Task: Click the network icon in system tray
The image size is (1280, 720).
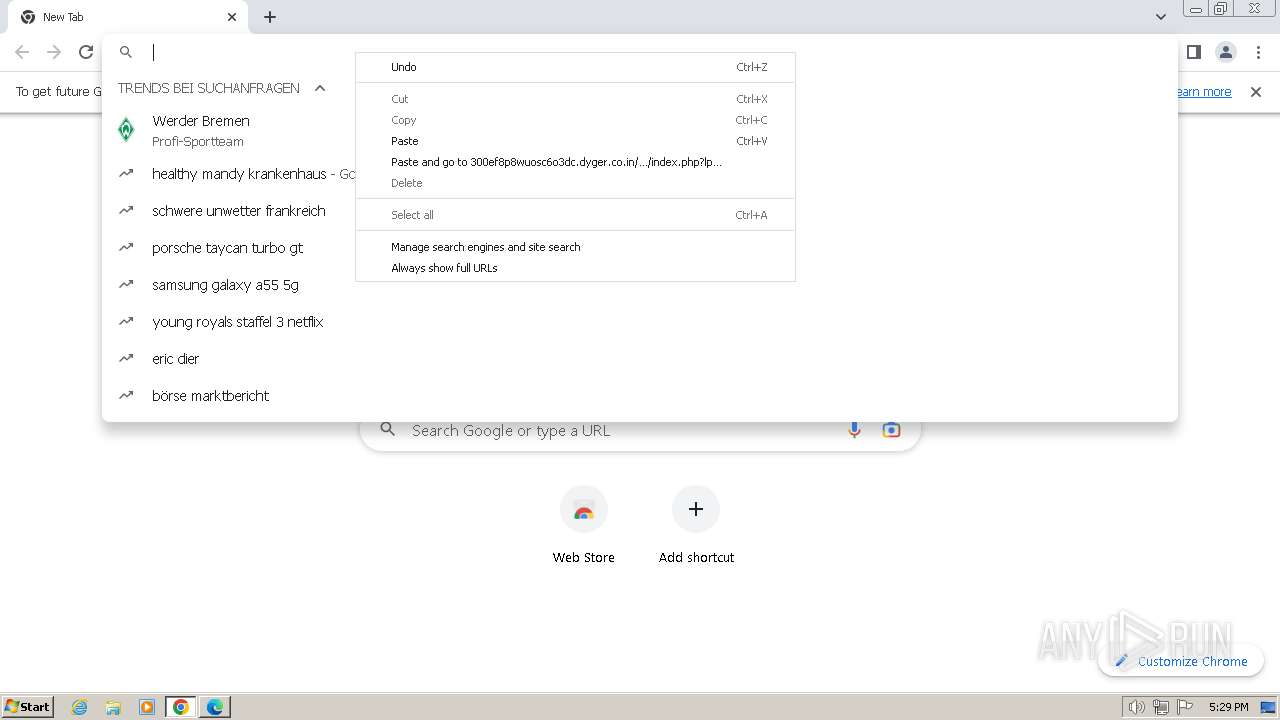Action: click(1161, 707)
